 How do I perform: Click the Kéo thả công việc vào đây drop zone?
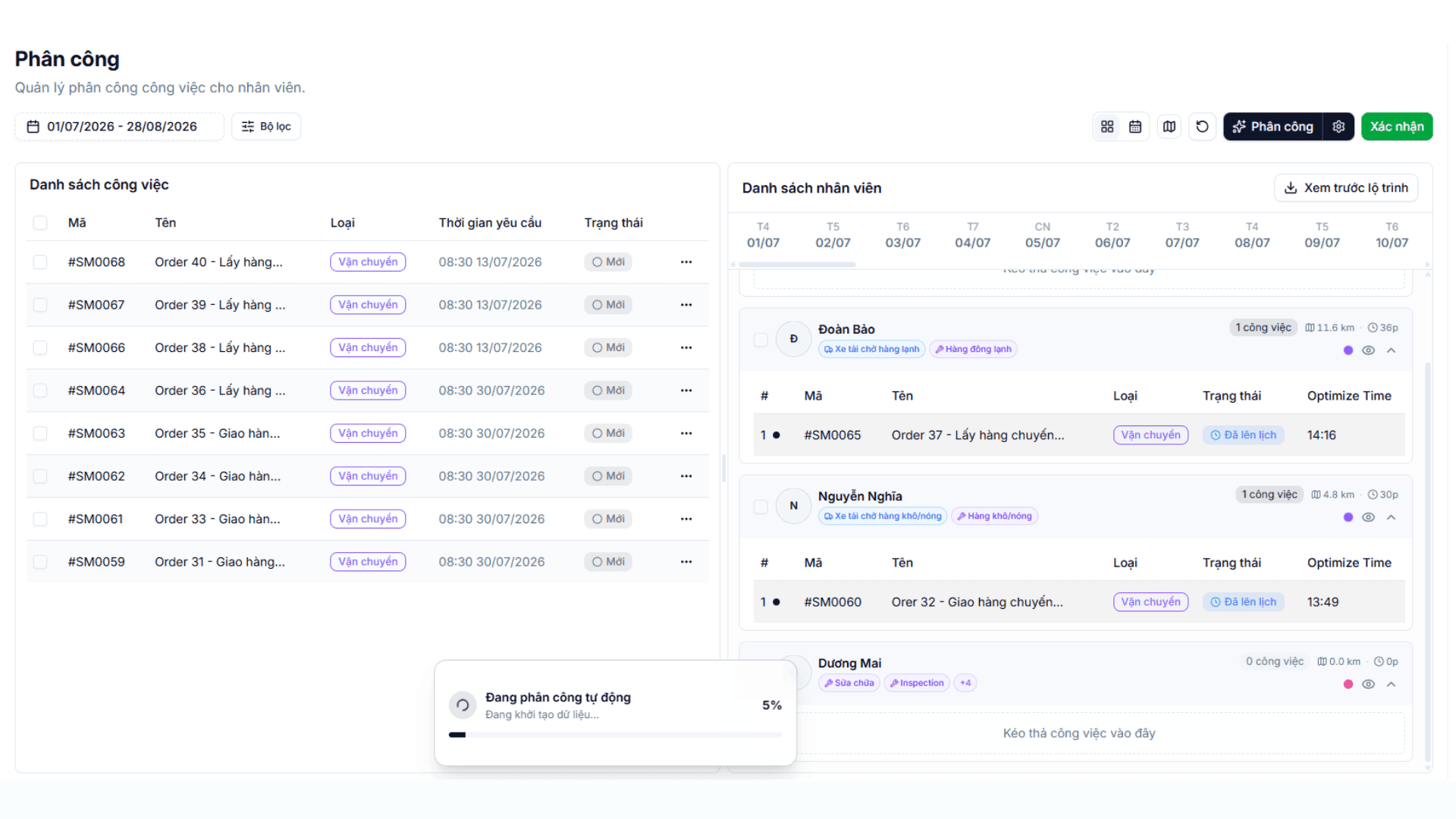pyautogui.click(x=1079, y=733)
